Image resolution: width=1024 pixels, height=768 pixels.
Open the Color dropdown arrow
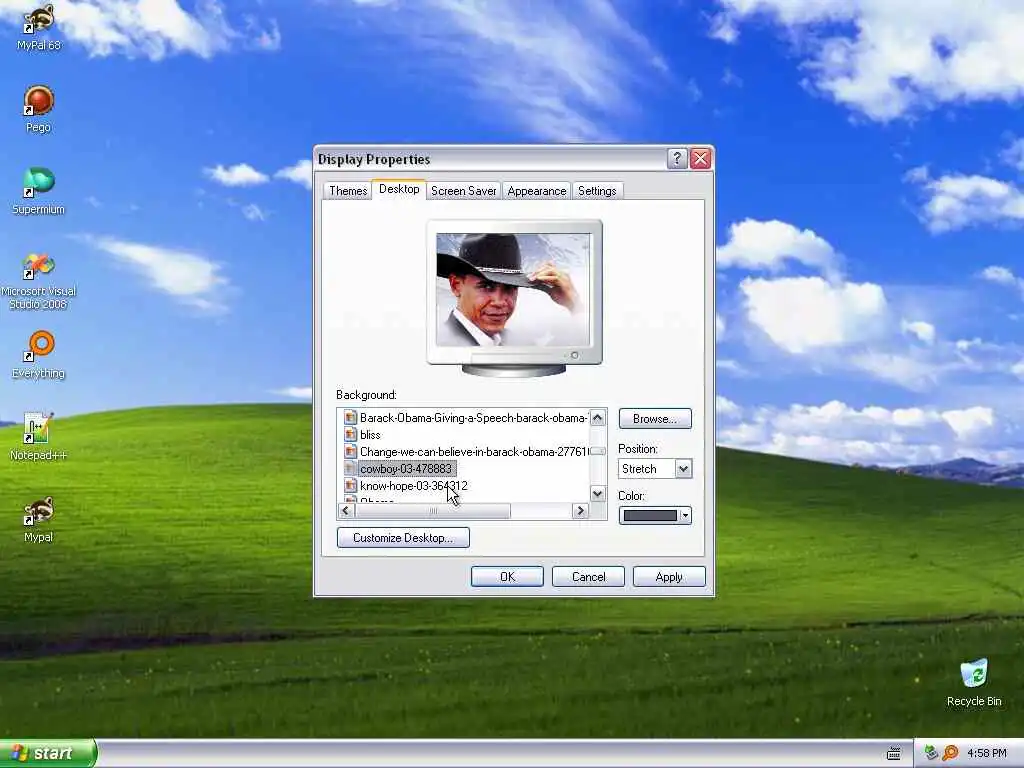pos(684,515)
